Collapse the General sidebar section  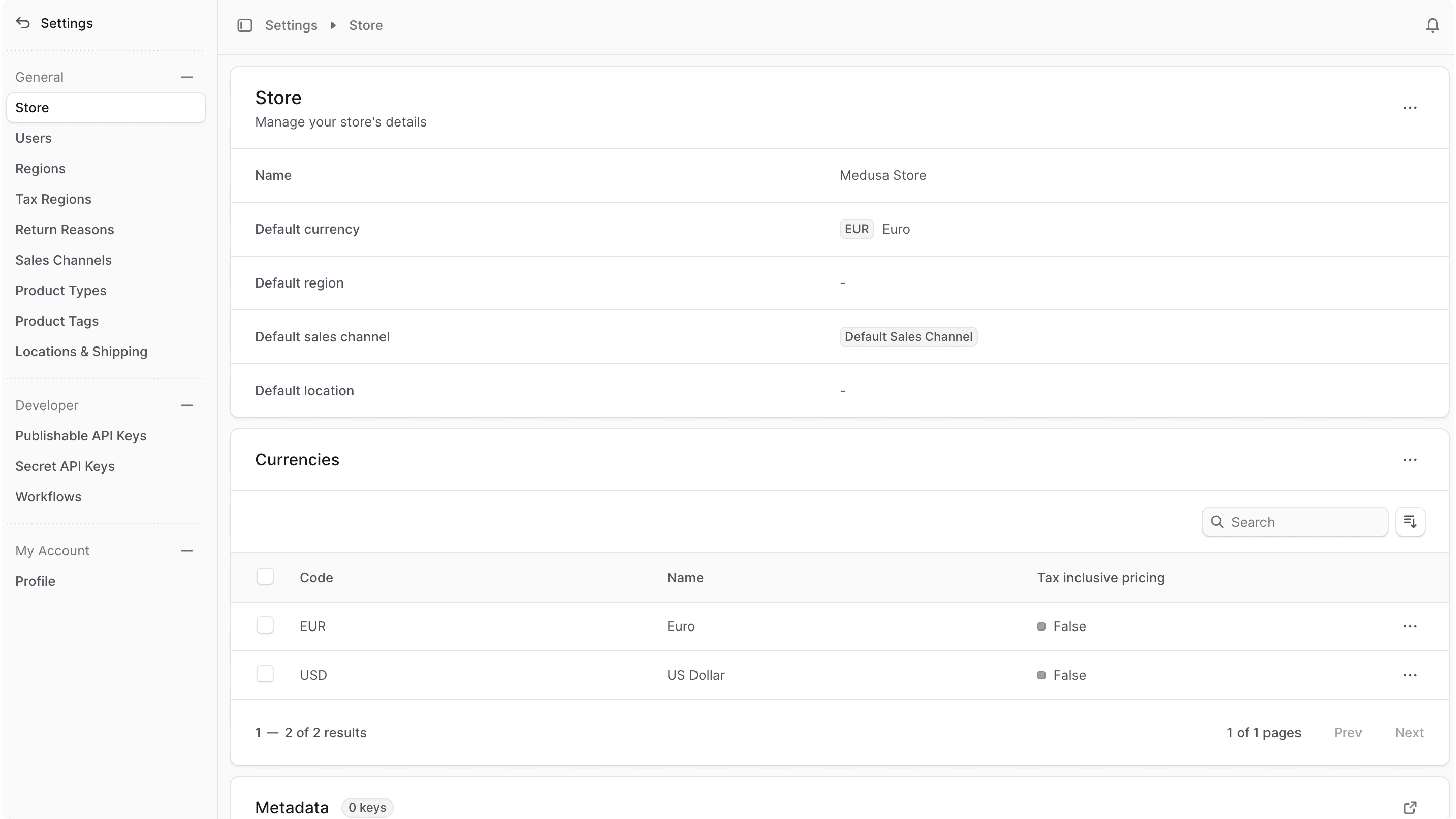(x=187, y=77)
